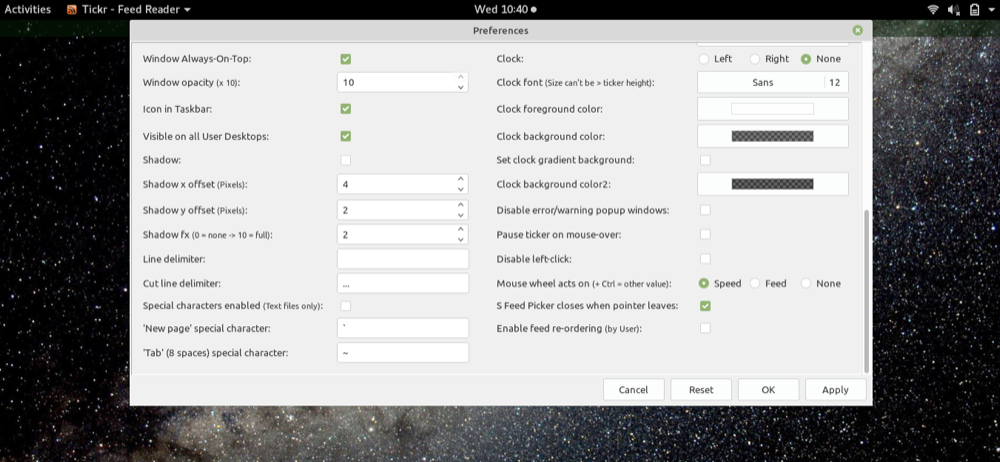Viewport: 1000px width, 462px height.
Task: Click the Line delimiter input field
Action: [x=403, y=259]
